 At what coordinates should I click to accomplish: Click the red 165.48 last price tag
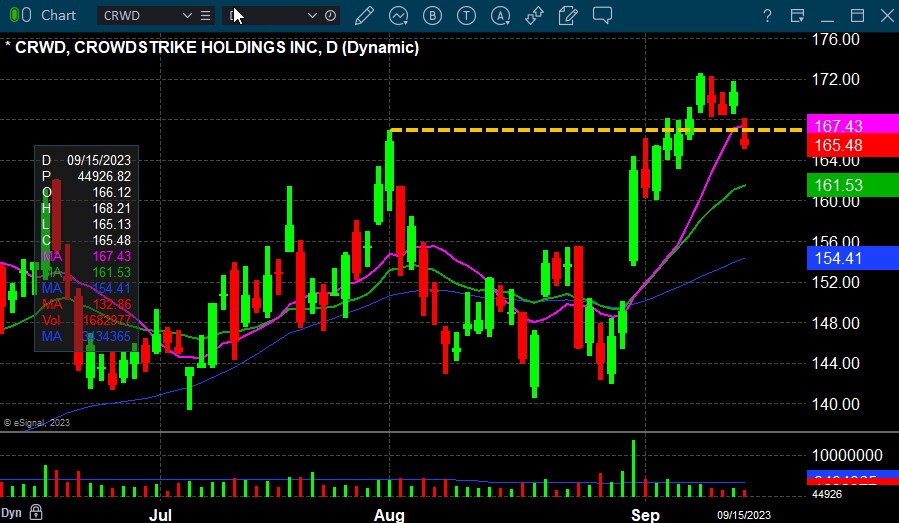853,146
